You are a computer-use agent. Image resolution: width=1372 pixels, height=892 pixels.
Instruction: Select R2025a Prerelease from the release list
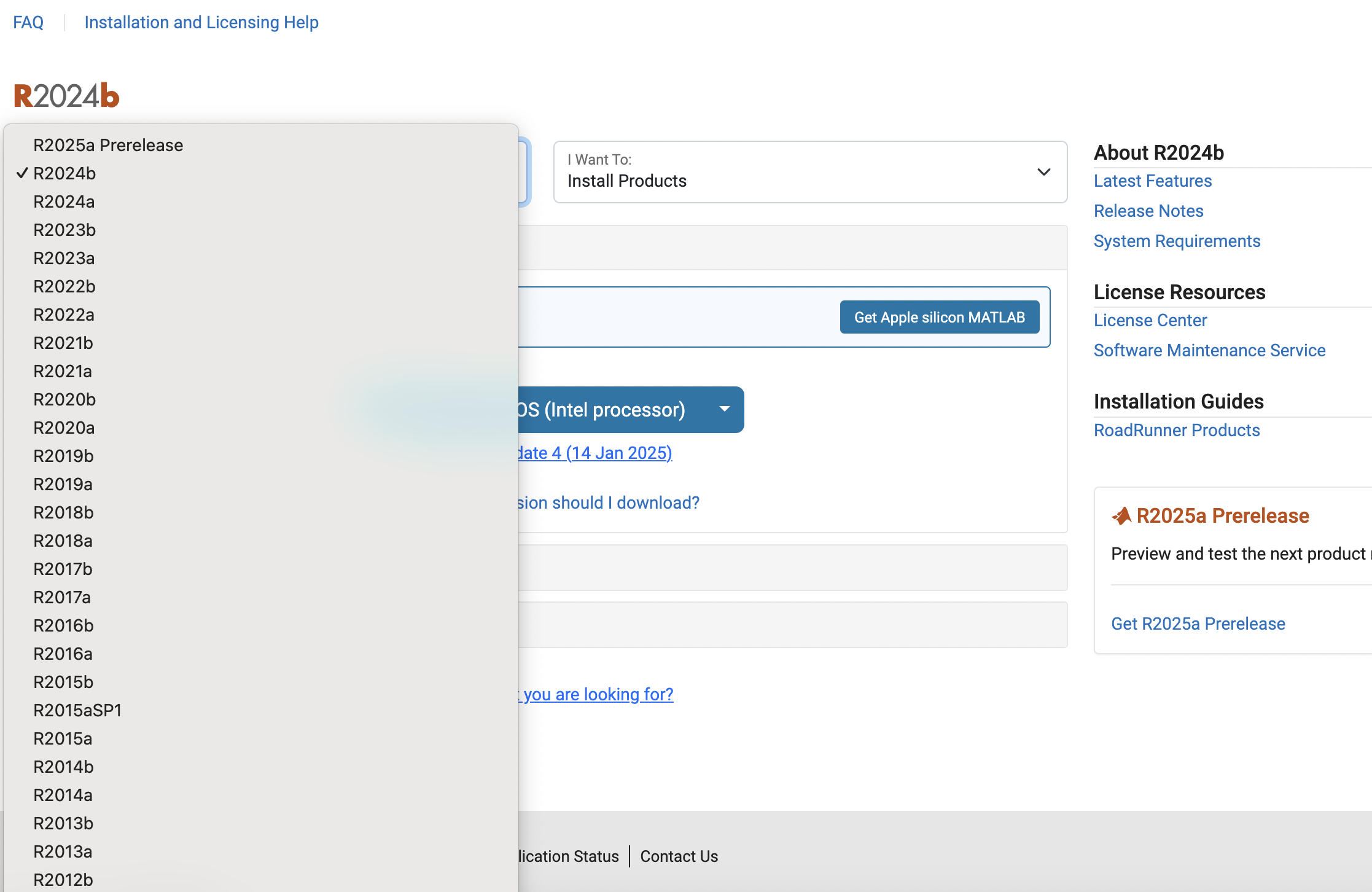[108, 145]
